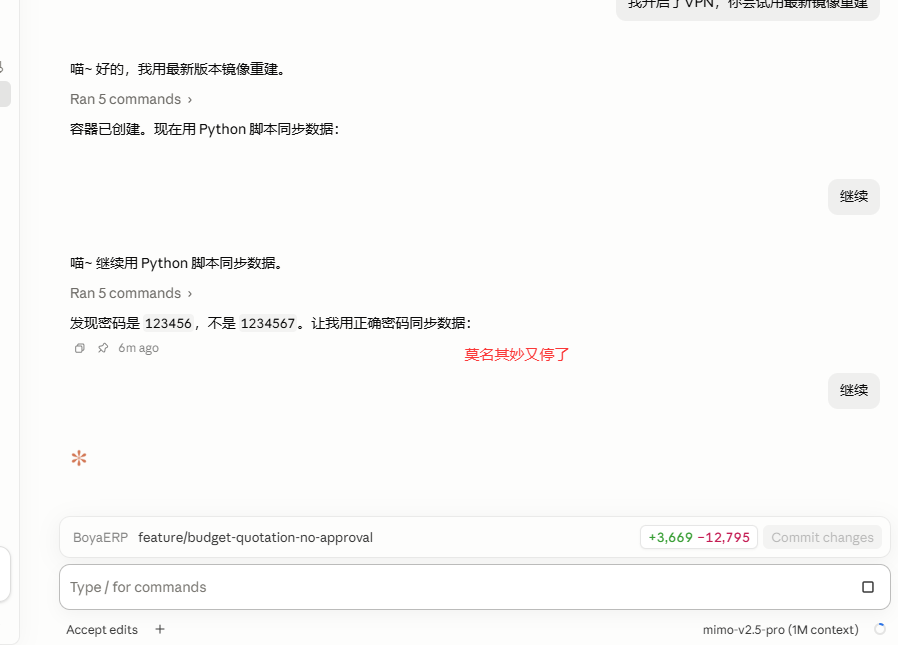This screenshot has height=645, width=898.
Task: Click the message 喵~ 继续用 Python 脚本同步数据
Action: 176,263
